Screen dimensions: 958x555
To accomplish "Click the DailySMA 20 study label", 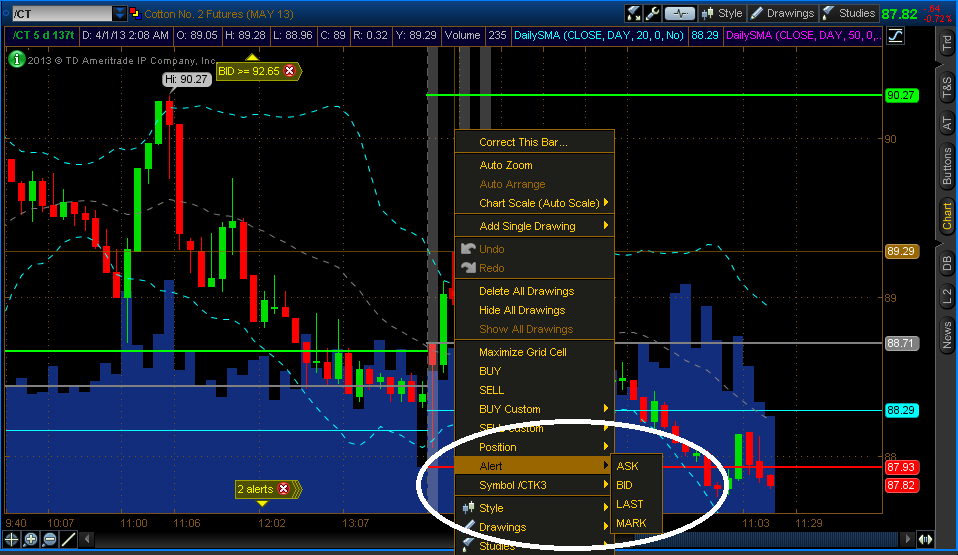I will tap(599, 35).
